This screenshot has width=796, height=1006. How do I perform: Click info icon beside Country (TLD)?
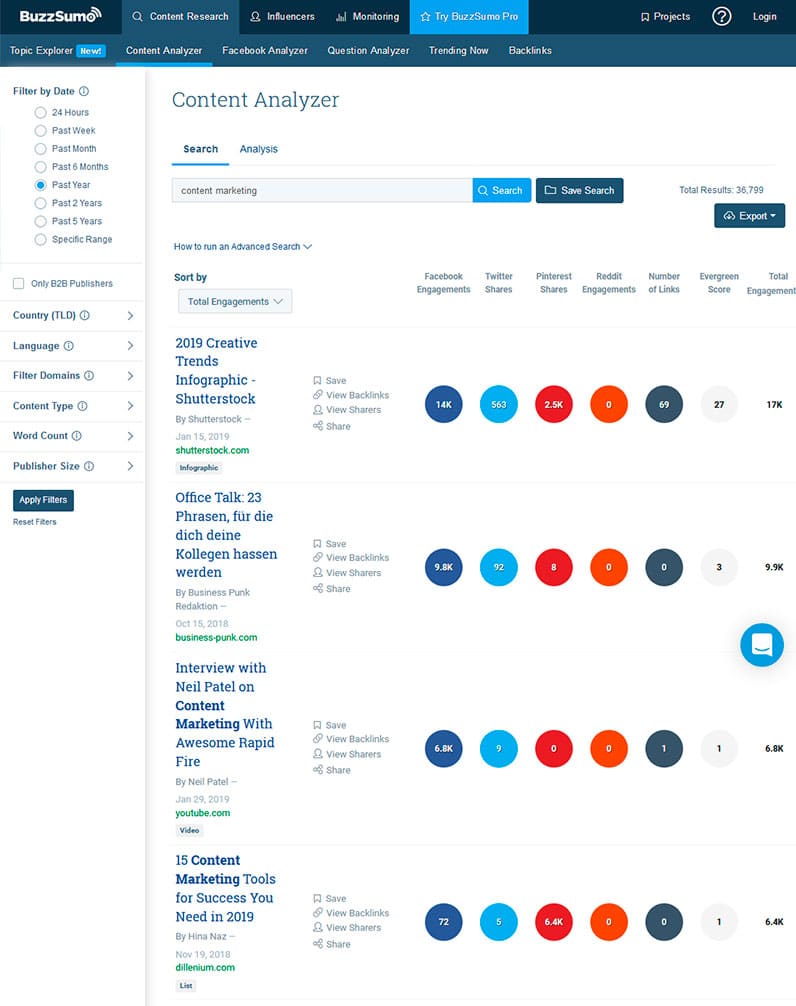point(85,315)
